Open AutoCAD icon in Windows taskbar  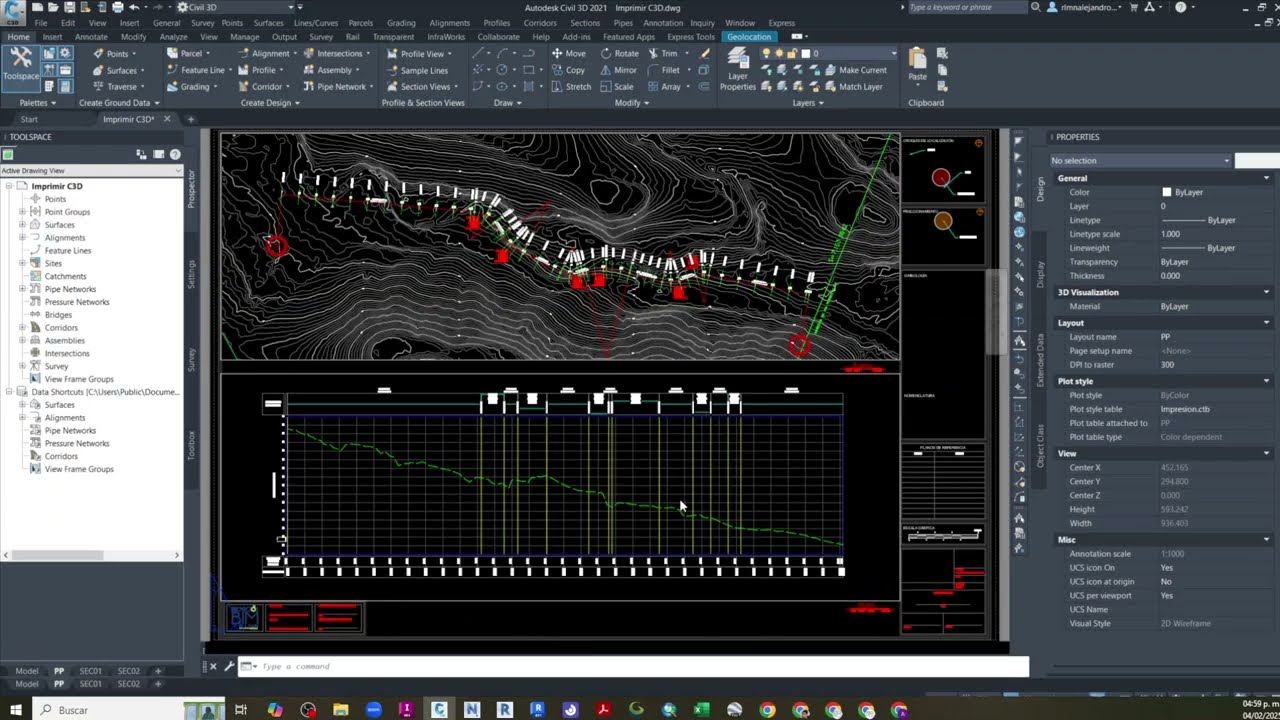440,710
